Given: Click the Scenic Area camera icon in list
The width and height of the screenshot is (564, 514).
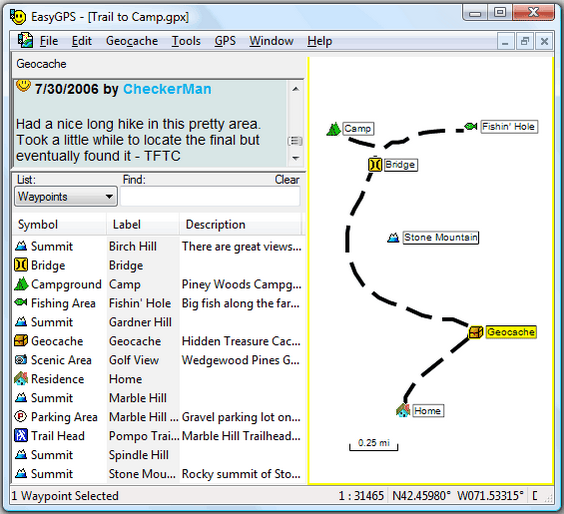Looking at the screenshot, I should point(21,359).
